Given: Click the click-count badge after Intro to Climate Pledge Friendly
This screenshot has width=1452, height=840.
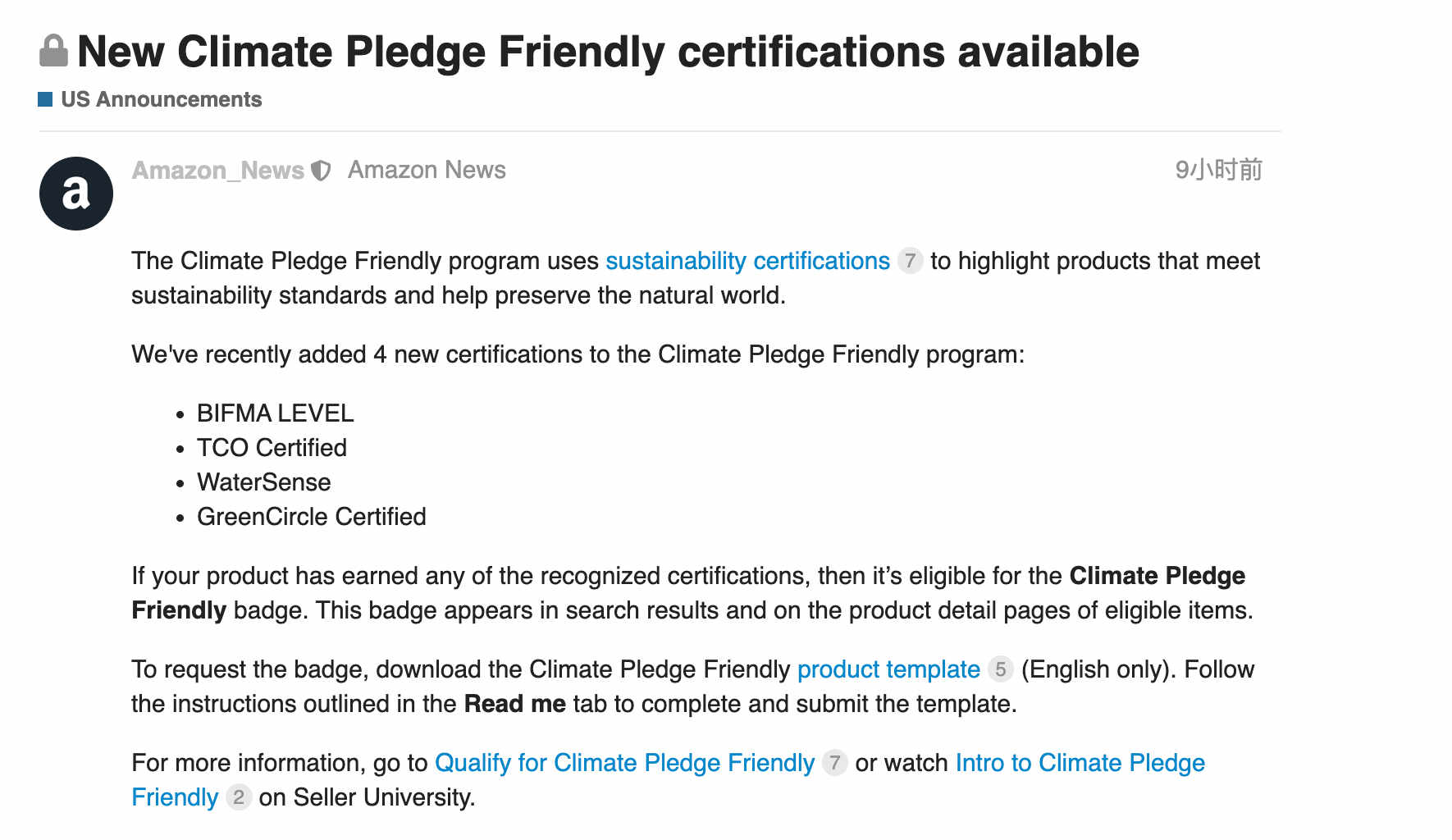Looking at the screenshot, I should (238, 797).
